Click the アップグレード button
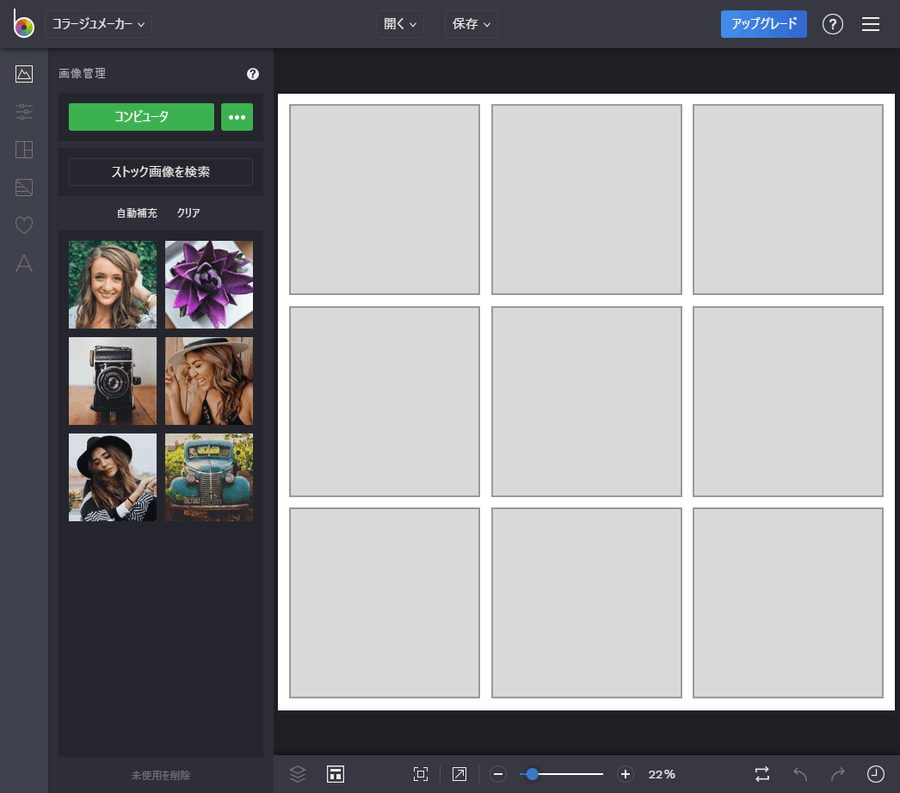Screen dimensions: 900x793 pyautogui.click(x=763, y=24)
